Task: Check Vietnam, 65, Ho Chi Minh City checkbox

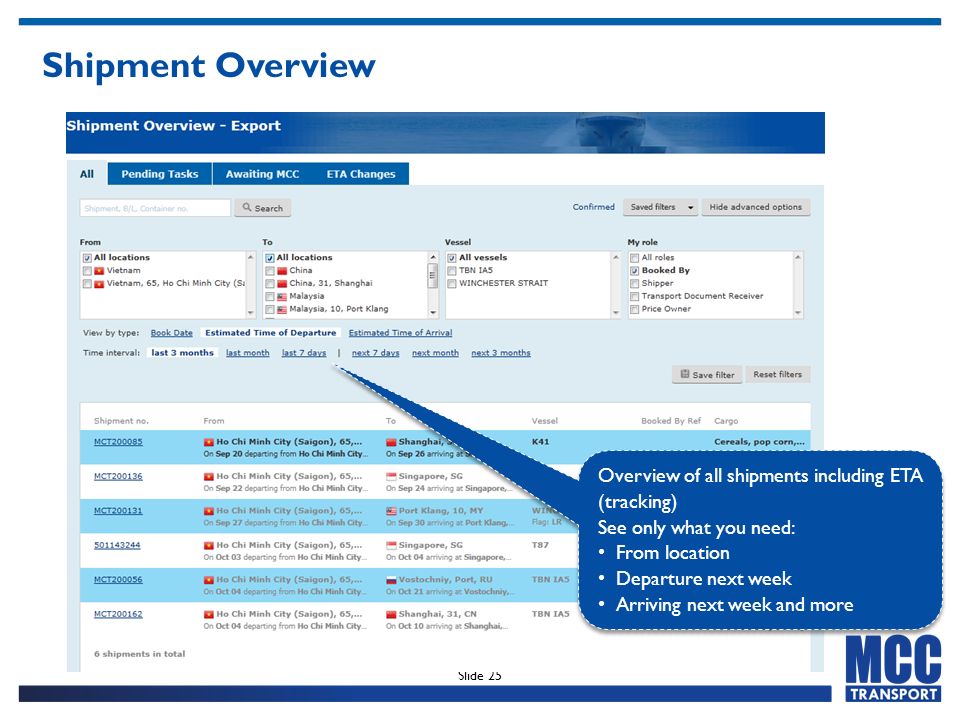Action: click(87, 283)
